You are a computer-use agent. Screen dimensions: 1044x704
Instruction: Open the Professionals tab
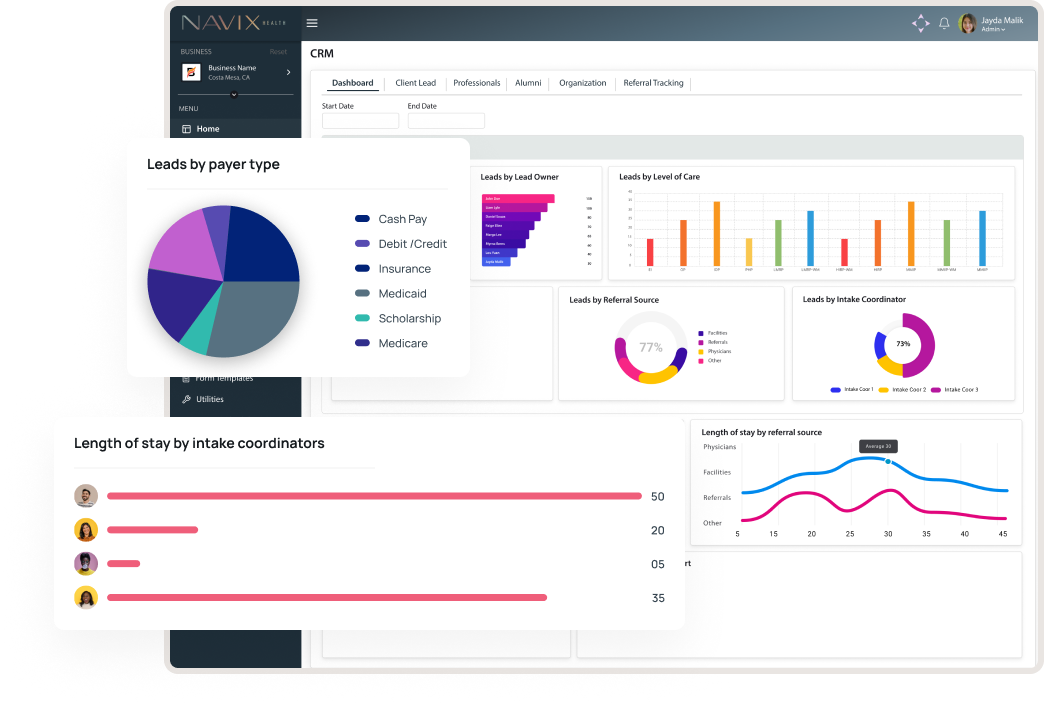476,83
